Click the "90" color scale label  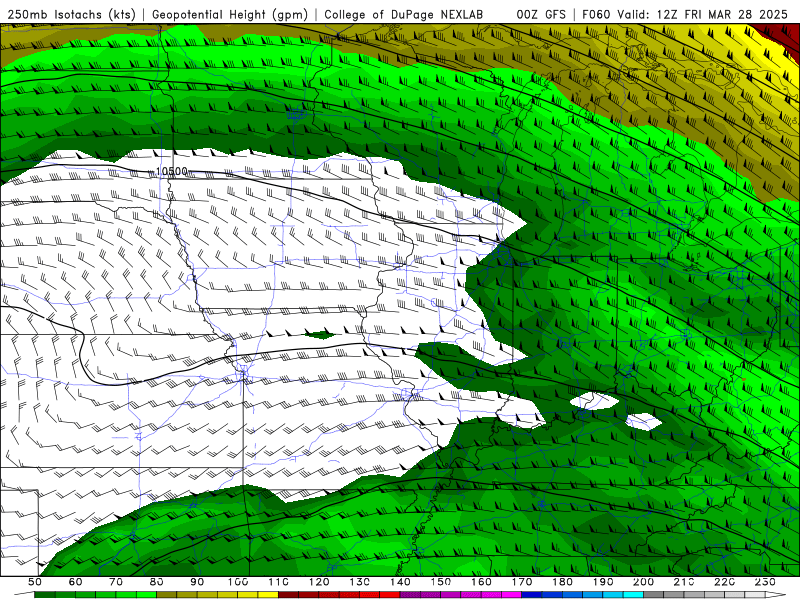tap(197, 582)
